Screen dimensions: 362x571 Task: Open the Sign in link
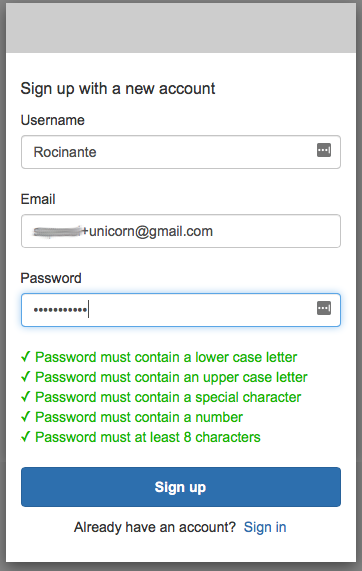point(265,527)
